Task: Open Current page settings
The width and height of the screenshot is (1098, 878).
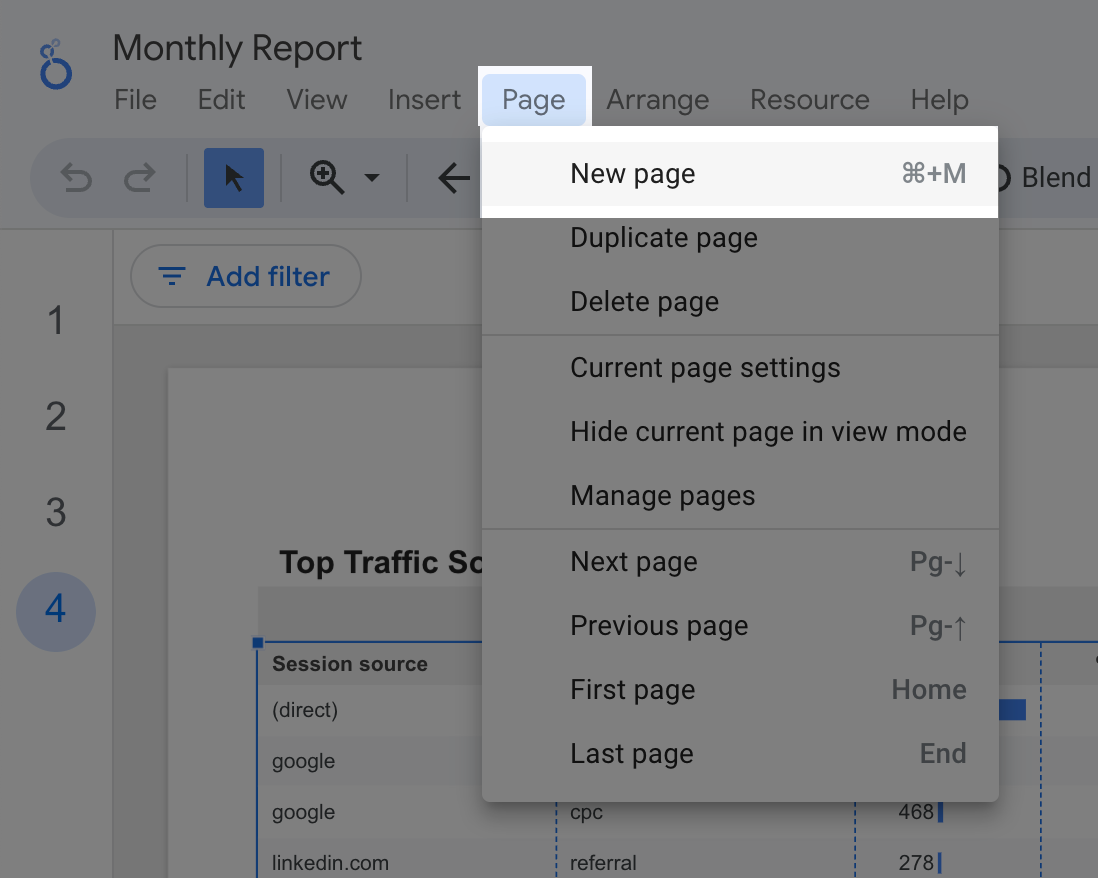Action: [705, 368]
